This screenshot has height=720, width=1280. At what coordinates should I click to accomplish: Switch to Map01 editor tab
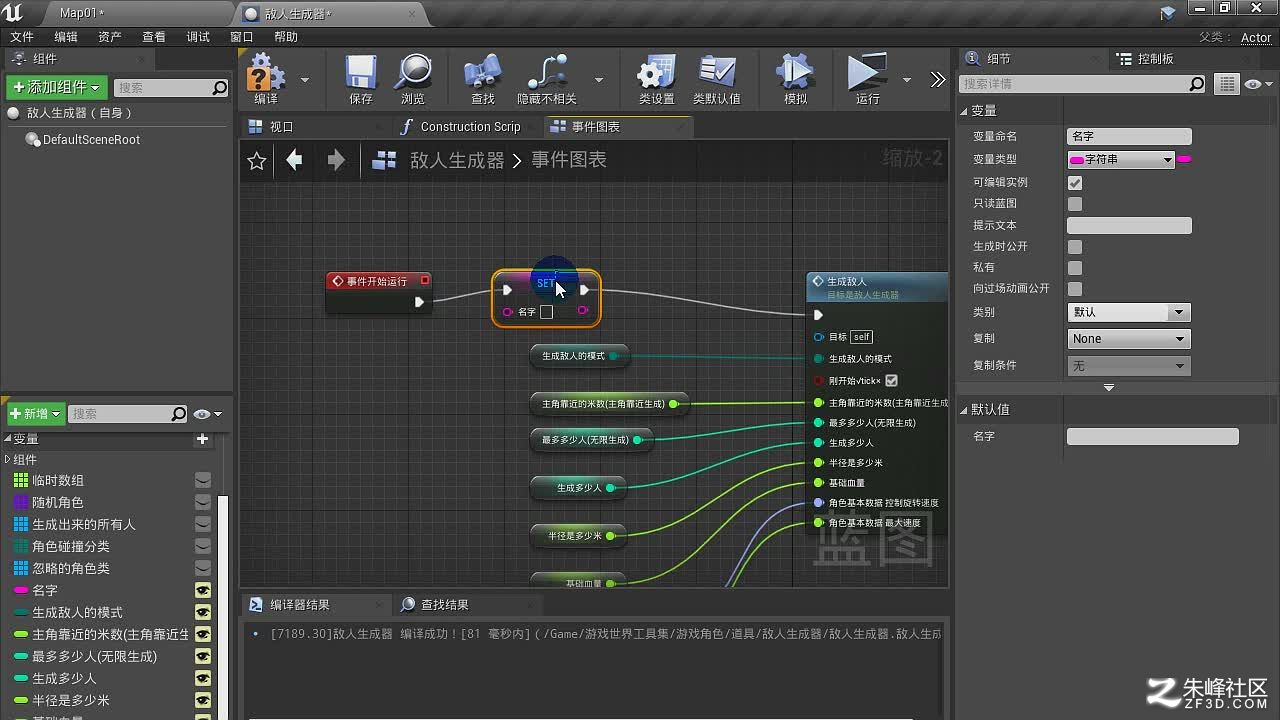point(82,13)
